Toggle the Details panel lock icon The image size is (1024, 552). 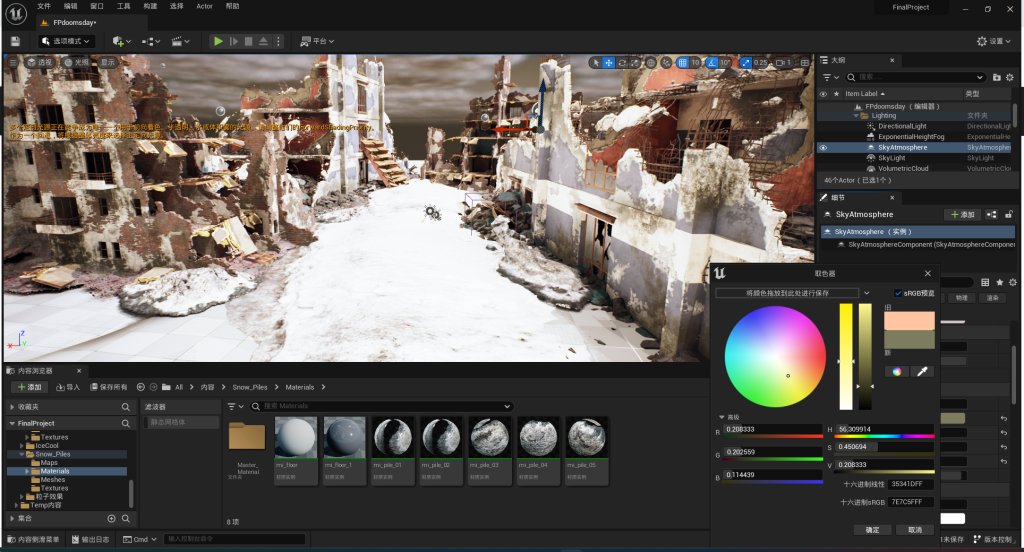pyautogui.click(x=1009, y=214)
